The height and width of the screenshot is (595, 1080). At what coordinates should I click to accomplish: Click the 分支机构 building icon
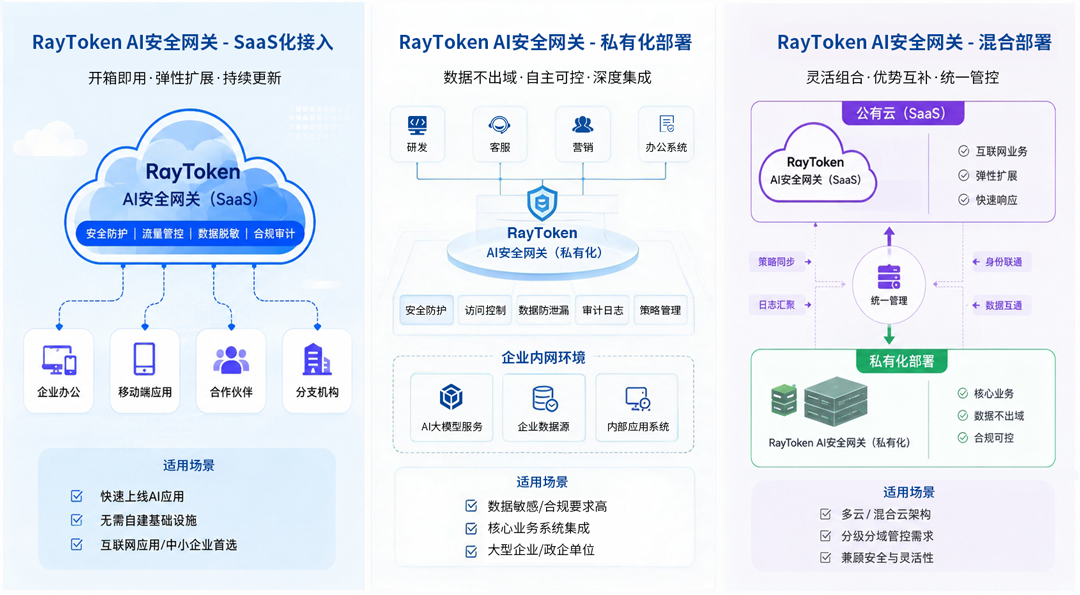(317, 359)
